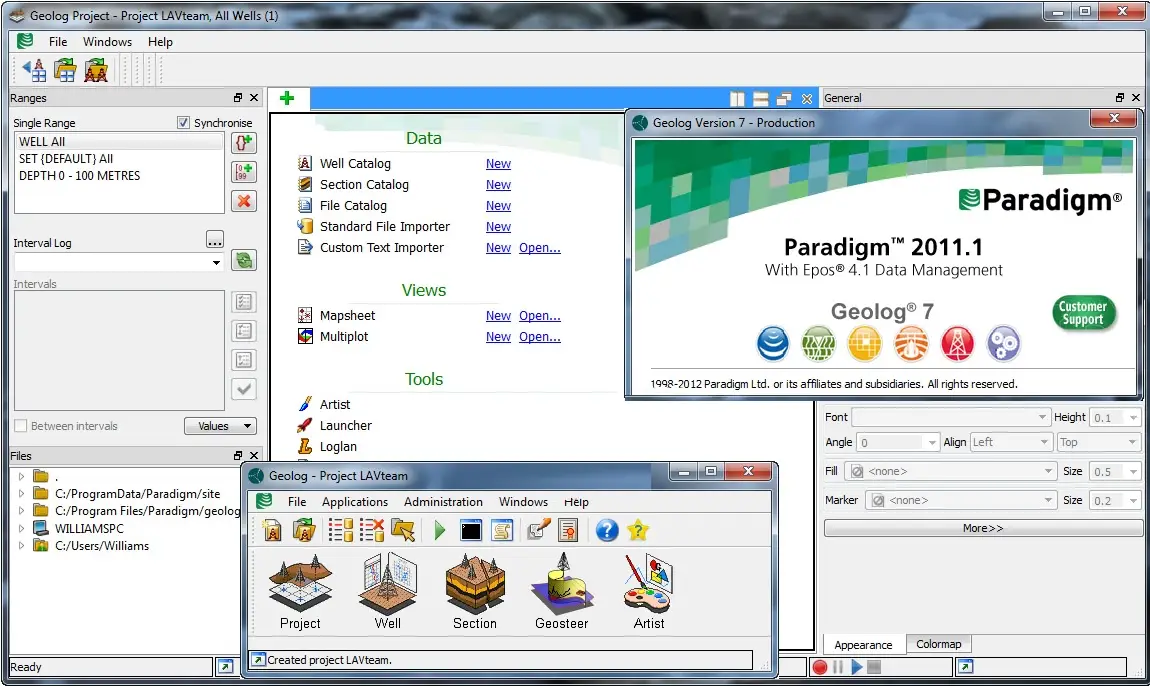This screenshot has width=1150, height=686.
Task: Click the checkmark apply intervals button
Action: click(x=243, y=389)
